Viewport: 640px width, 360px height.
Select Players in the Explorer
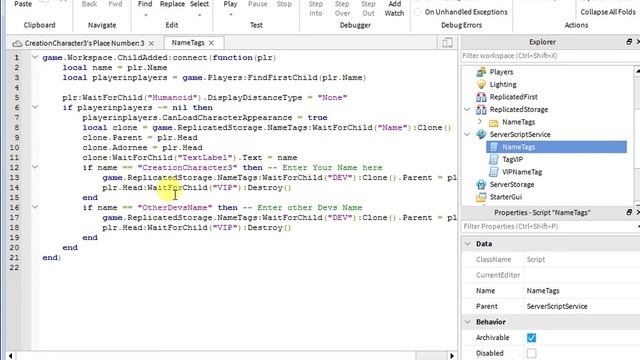pyautogui.click(x=501, y=72)
